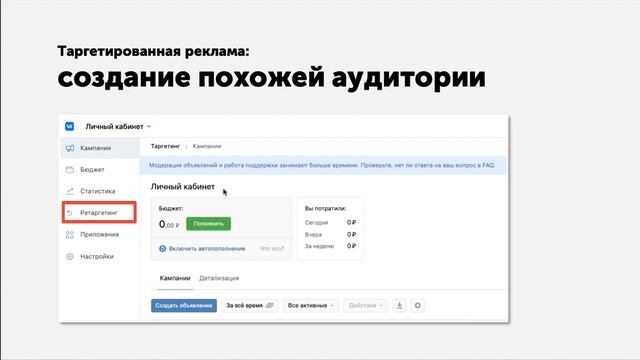The height and width of the screenshot is (360, 640).
Task: Click the Бюджет wallet icon
Action: pyautogui.click(x=70, y=170)
